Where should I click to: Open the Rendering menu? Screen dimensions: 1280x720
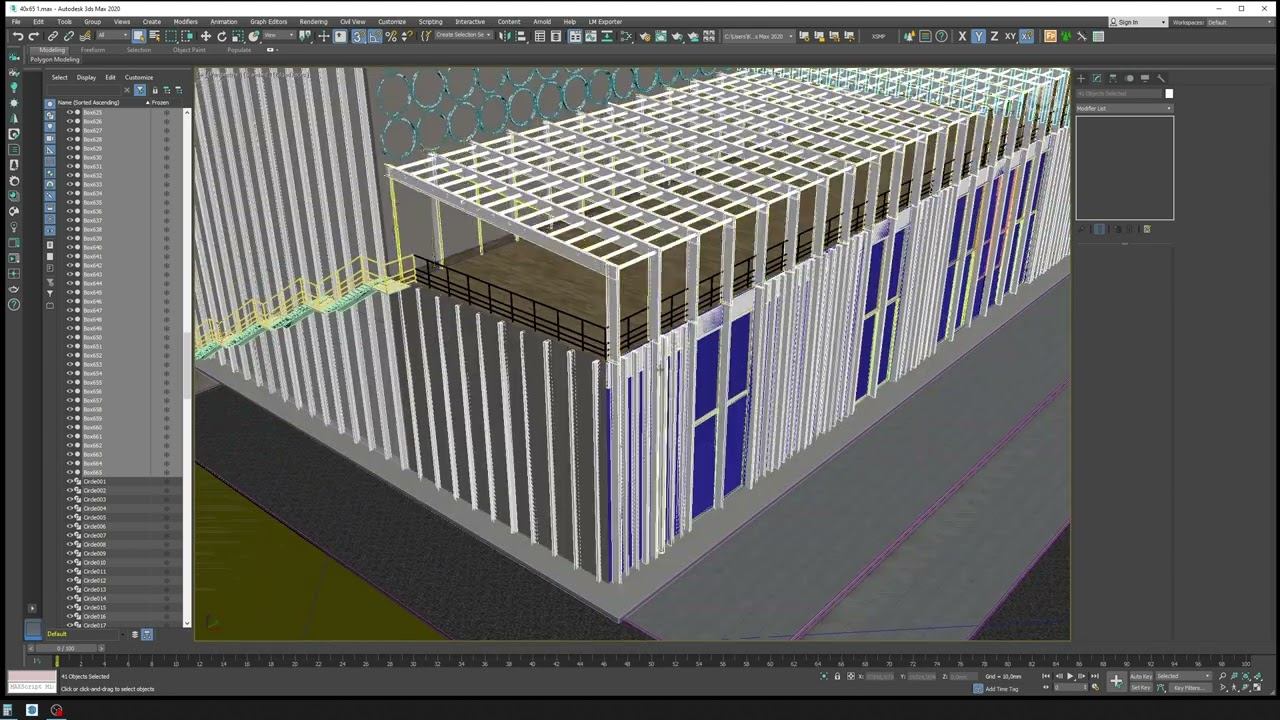[313, 21]
